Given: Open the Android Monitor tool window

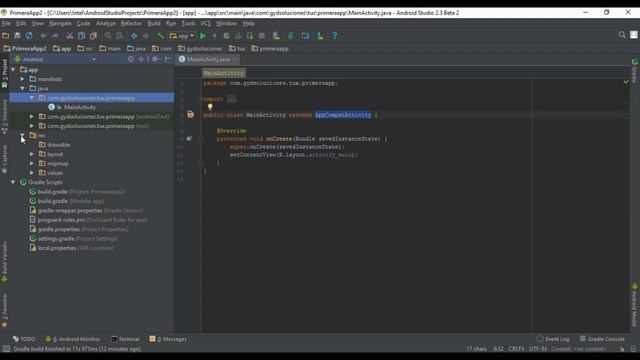Looking at the screenshot, I should (x=73, y=339).
